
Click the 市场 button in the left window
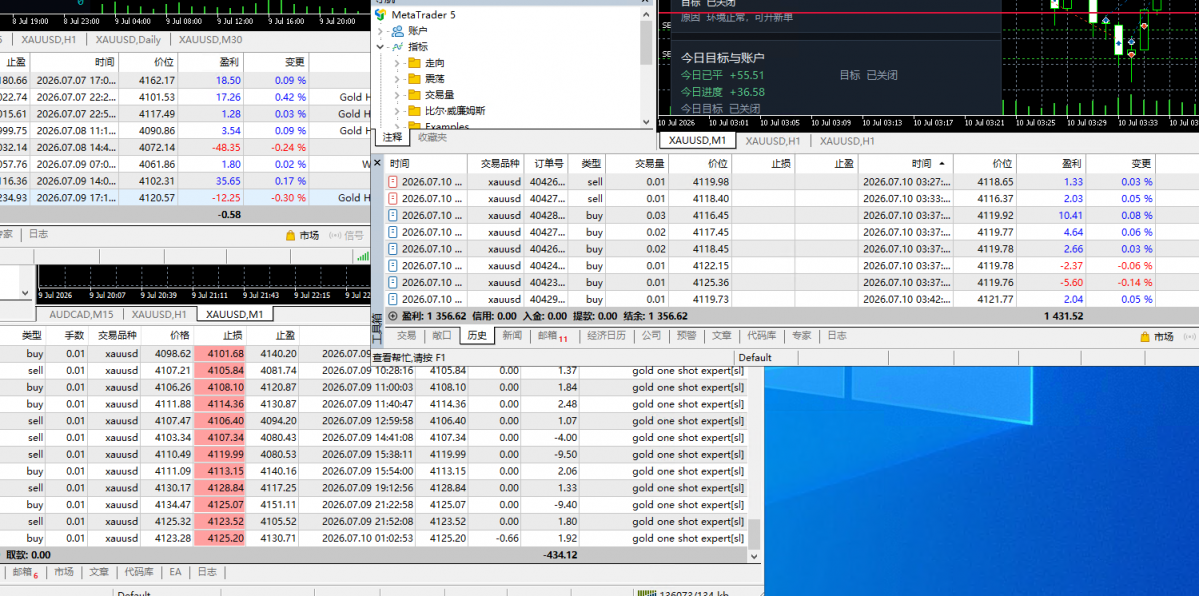(301, 236)
